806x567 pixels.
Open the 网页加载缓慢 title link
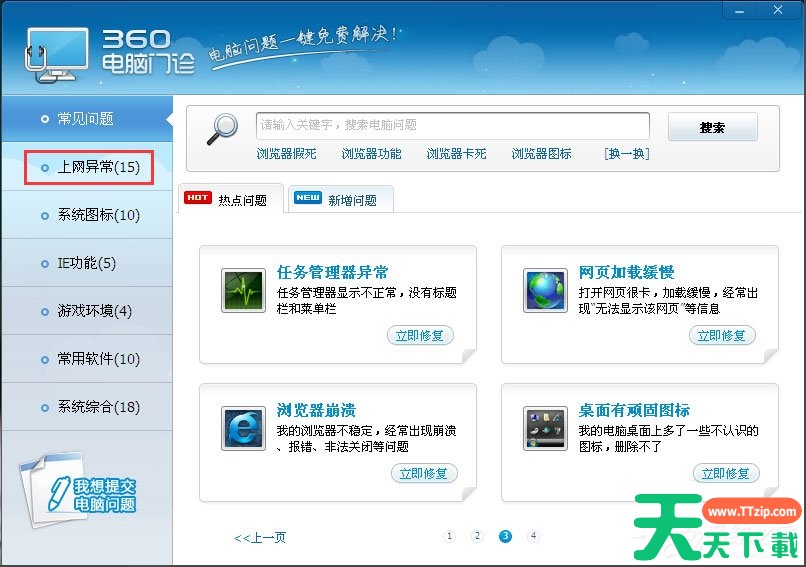(x=626, y=272)
